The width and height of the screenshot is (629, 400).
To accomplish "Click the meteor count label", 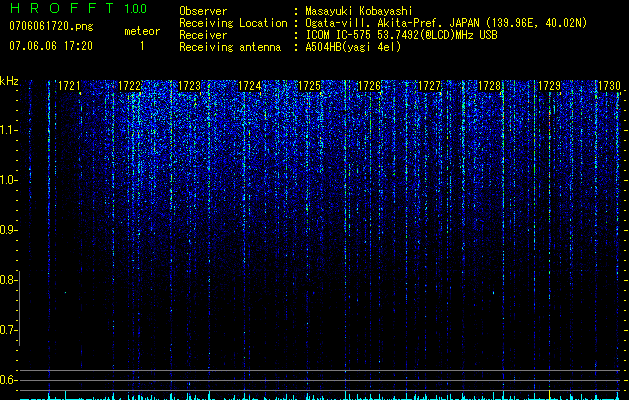I will 142,31.
